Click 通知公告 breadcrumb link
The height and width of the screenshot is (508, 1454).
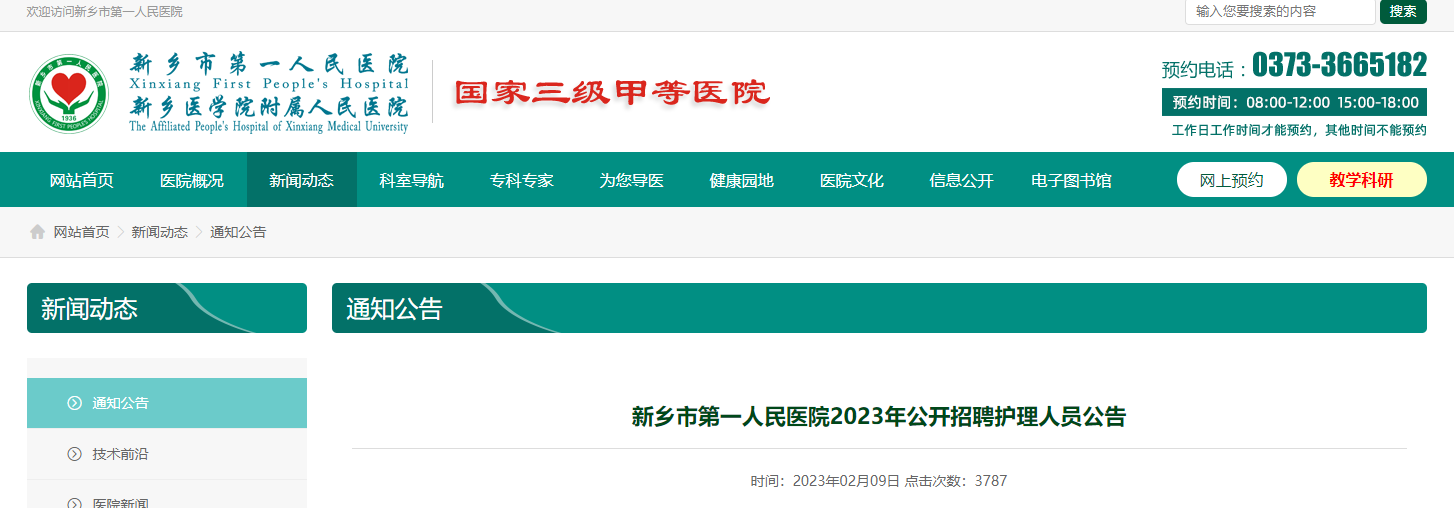(x=238, y=232)
